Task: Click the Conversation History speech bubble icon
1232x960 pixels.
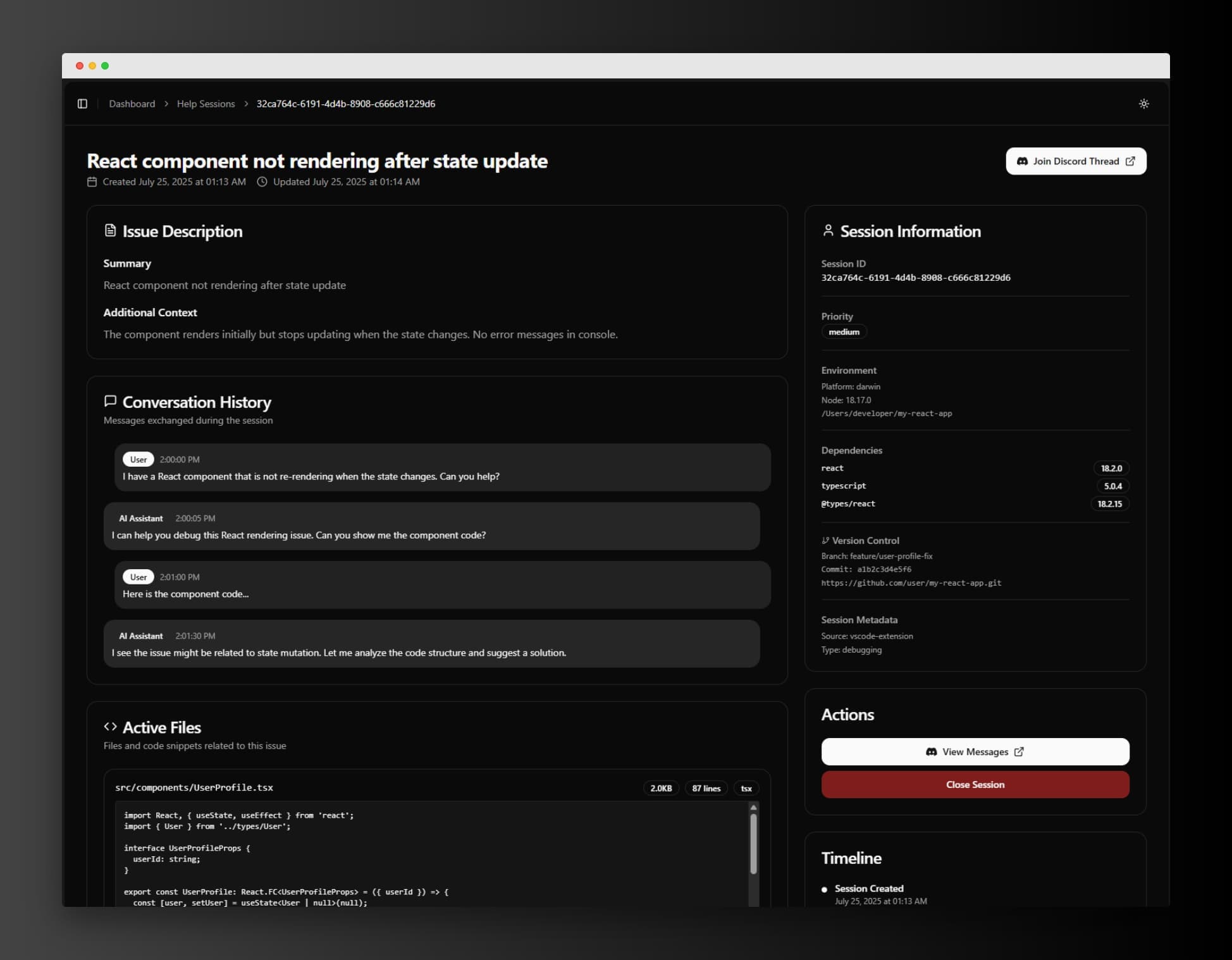Action: click(x=110, y=401)
